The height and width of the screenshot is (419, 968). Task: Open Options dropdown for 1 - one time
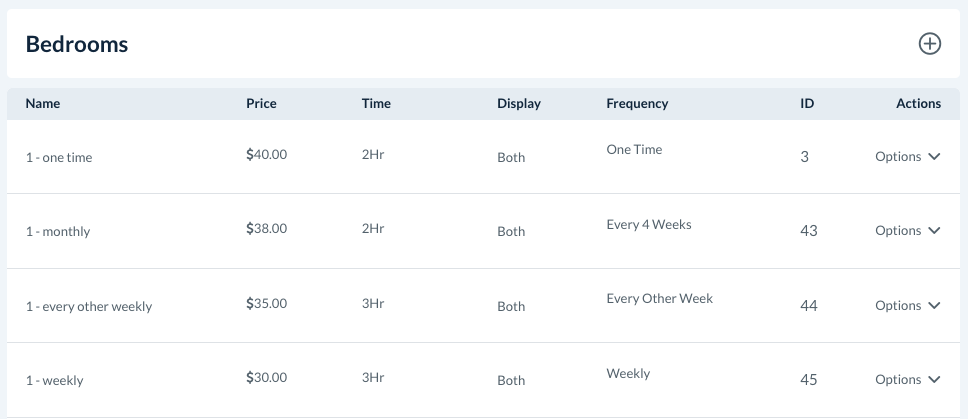[907, 157]
